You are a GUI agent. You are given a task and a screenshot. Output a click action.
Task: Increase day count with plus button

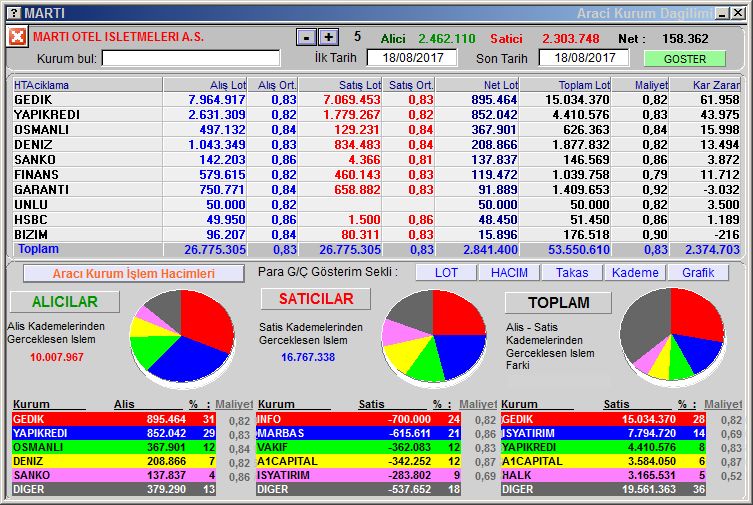[x=328, y=37]
